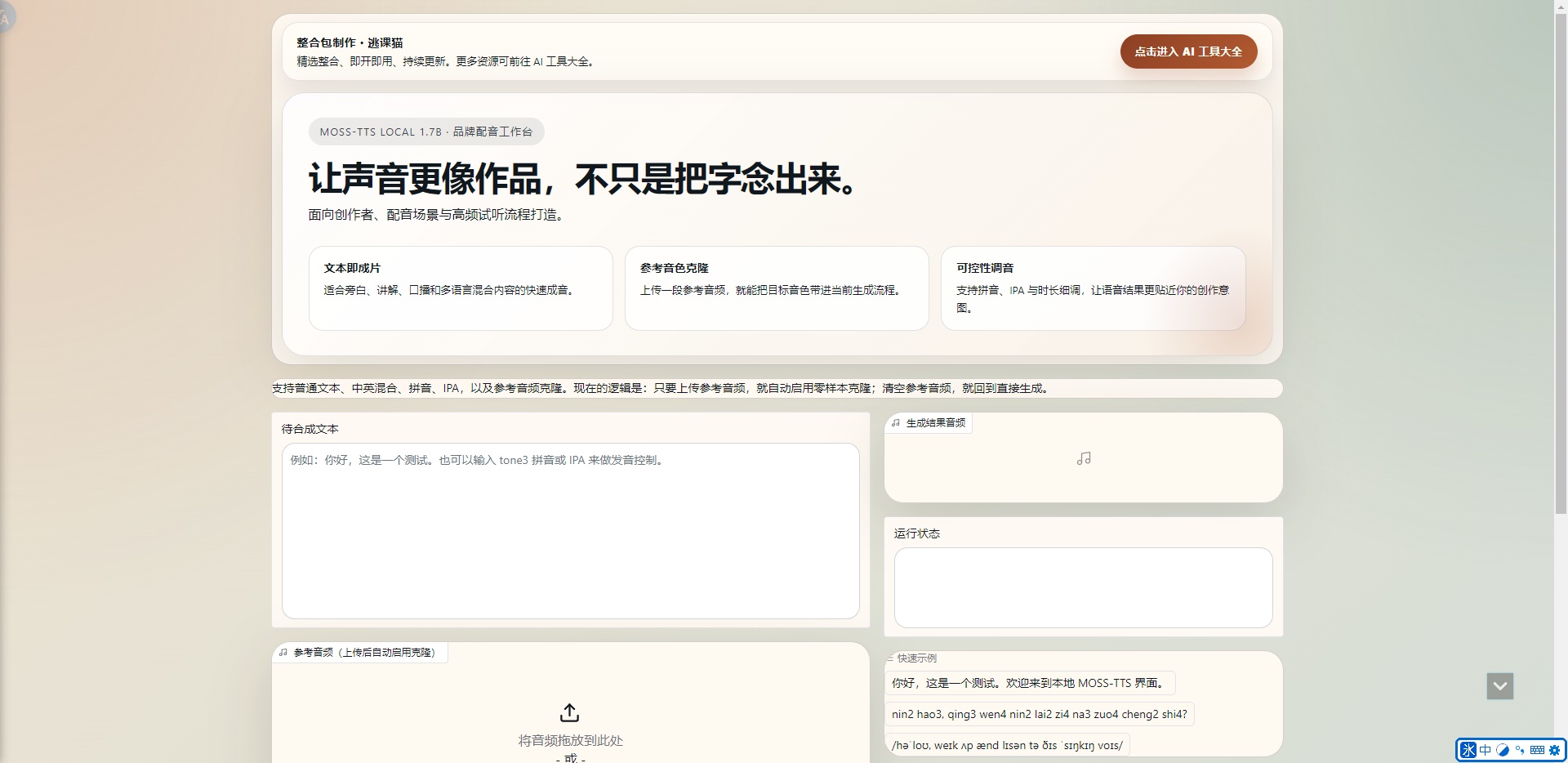Image resolution: width=1568 pixels, height=763 pixels.
Task: Open the soft keyboard icon in IME bar
Action: (x=1538, y=750)
